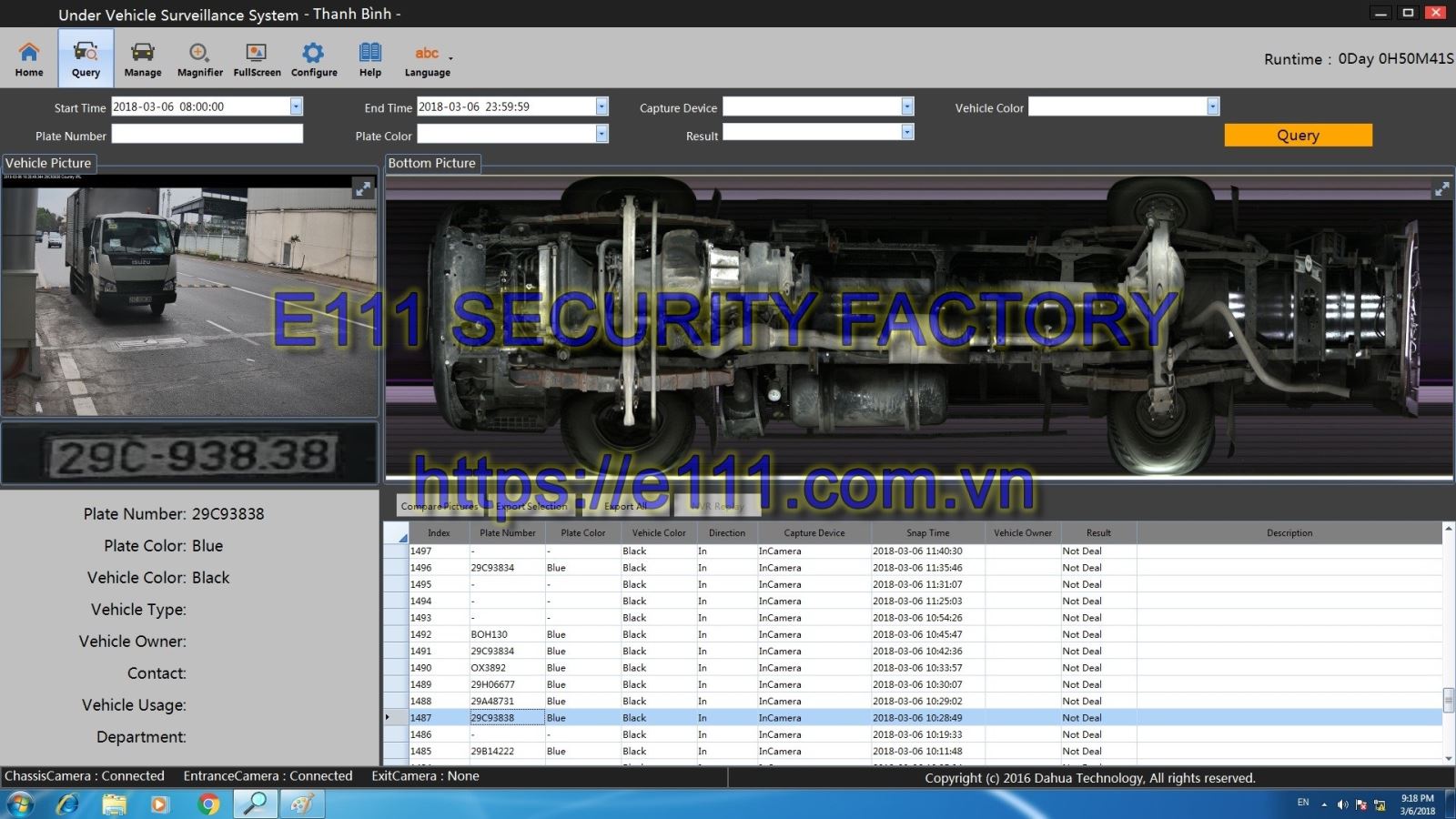Select the Vehicle Picture tab
Image resolution: width=1456 pixels, height=819 pixels.
pos(48,163)
